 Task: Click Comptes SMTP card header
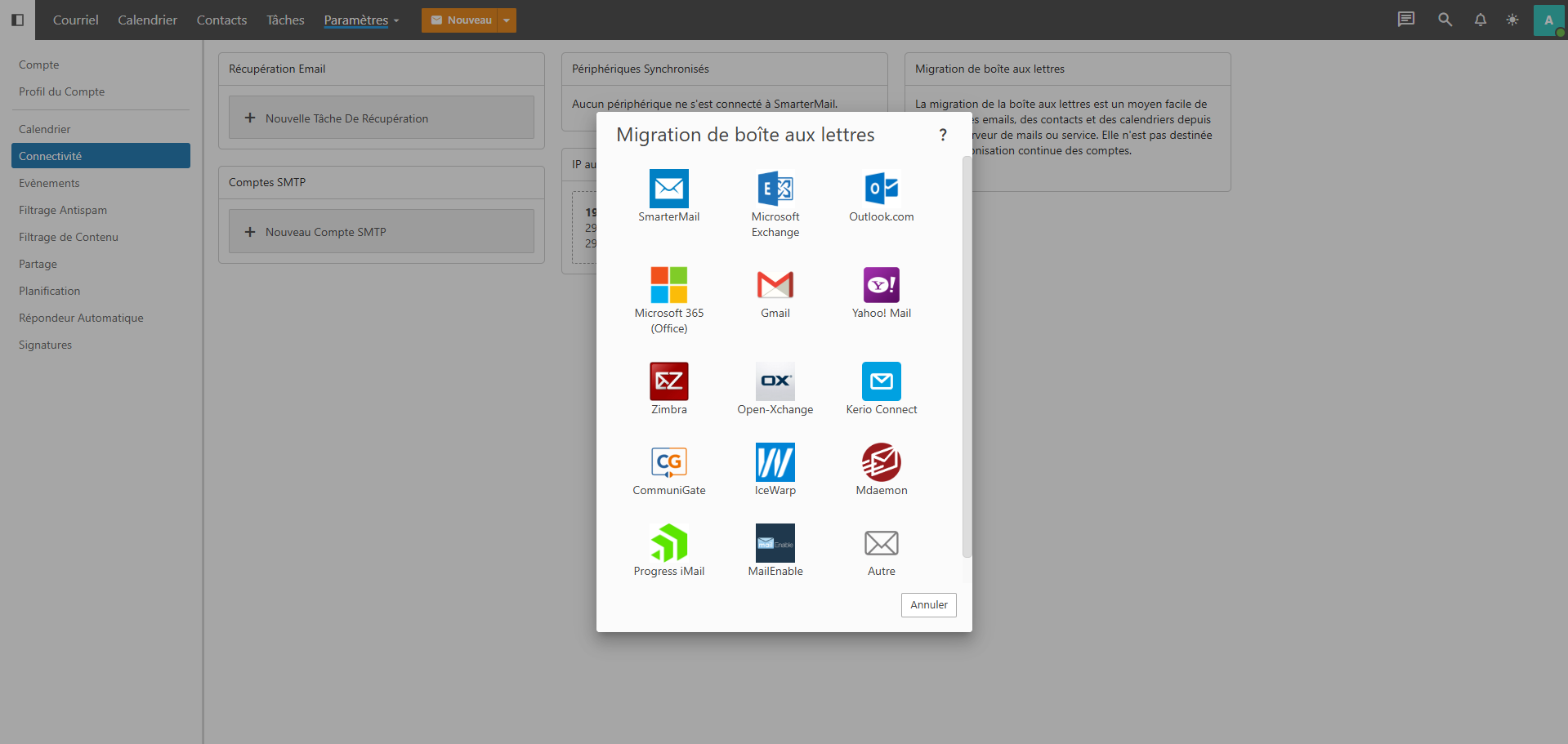(381, 183)
